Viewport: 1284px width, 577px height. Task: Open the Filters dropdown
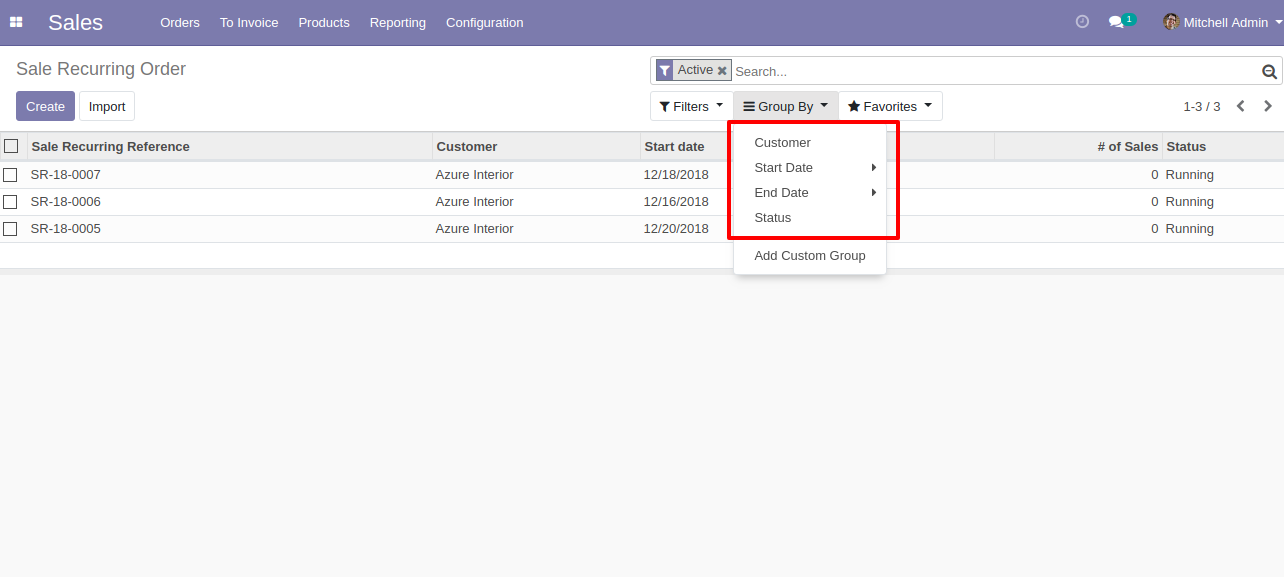[x=691, y=106]
